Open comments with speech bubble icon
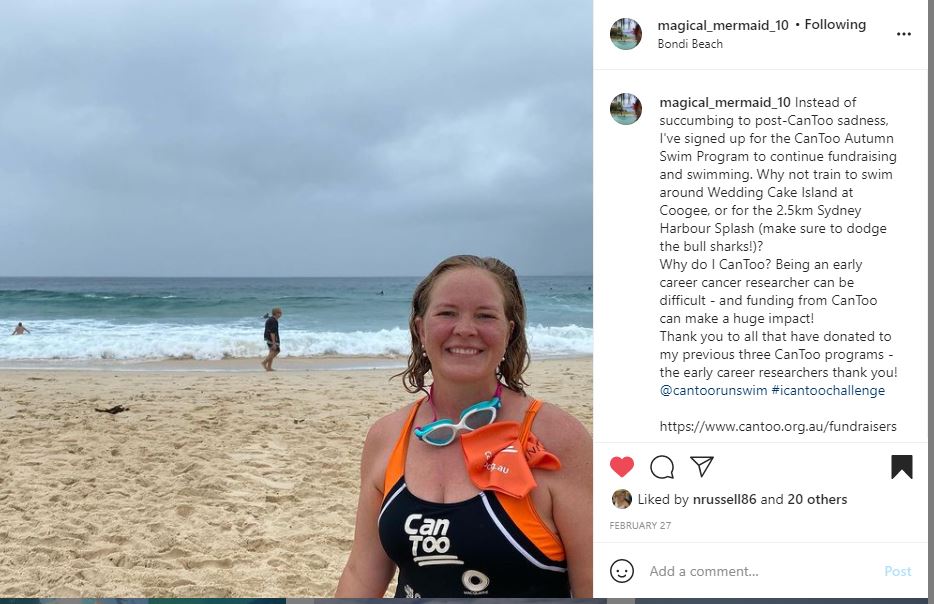This screenshot has height=604, width=934. 662,467
